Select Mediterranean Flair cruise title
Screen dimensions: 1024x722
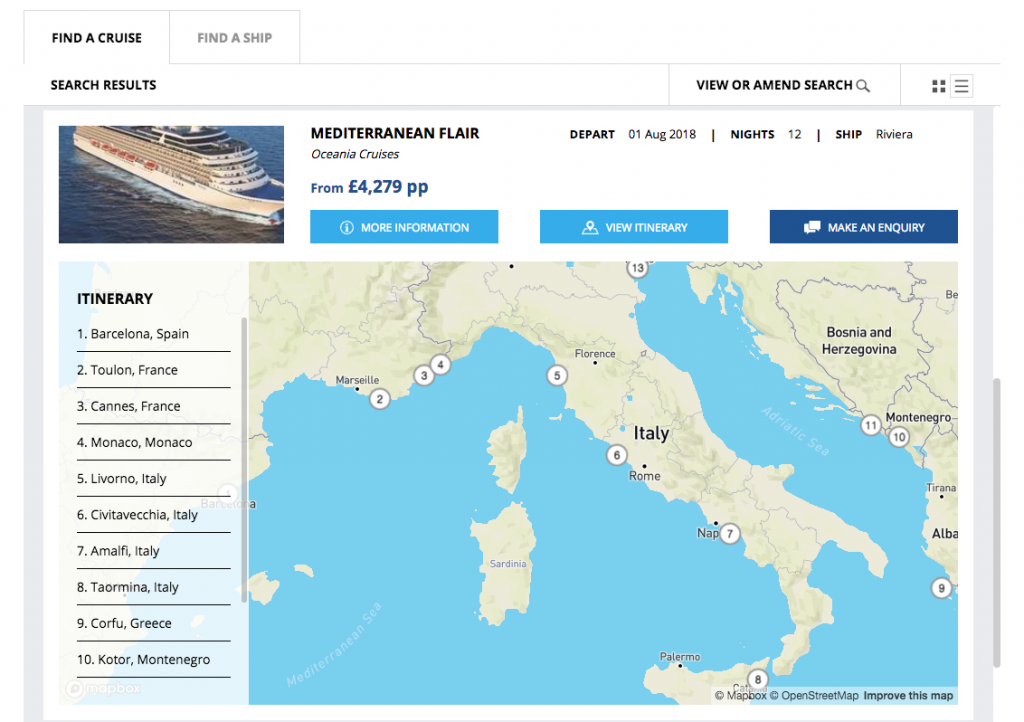pos(395,133)
